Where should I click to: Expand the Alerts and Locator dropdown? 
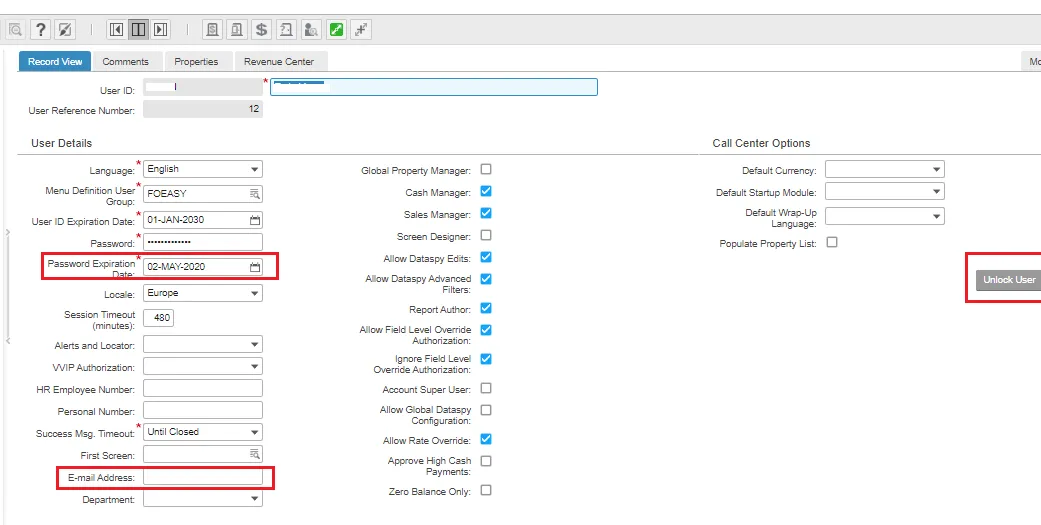(202, 344)
